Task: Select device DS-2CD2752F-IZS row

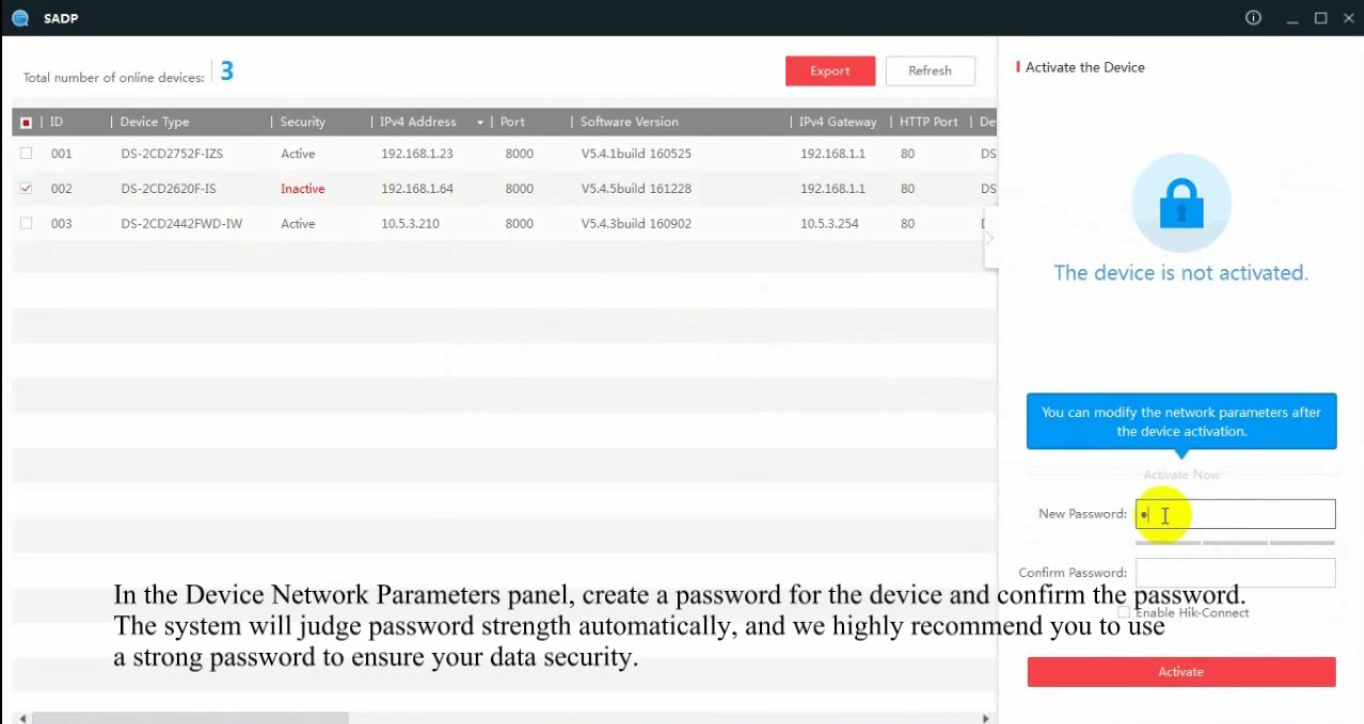Action: click(x=504, y=153)
